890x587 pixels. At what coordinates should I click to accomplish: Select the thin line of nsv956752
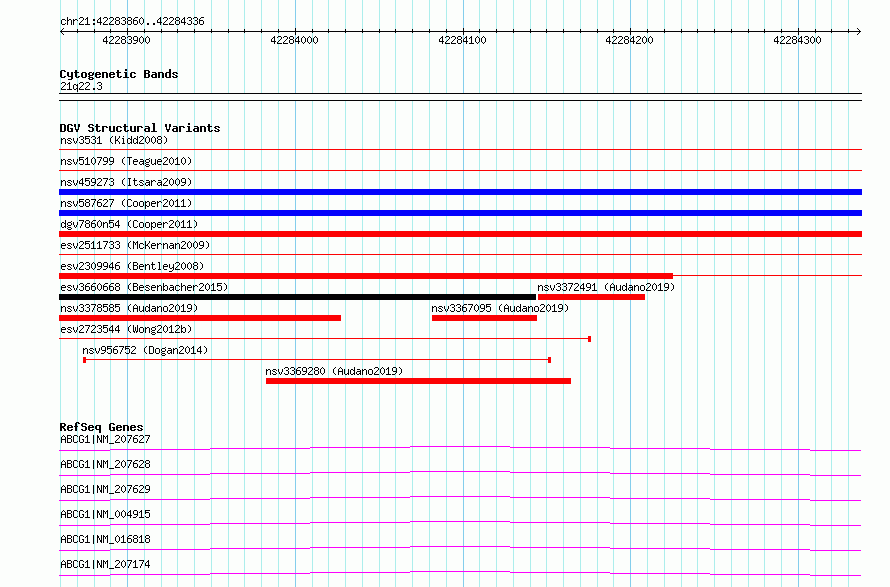[x=317, y=360]
